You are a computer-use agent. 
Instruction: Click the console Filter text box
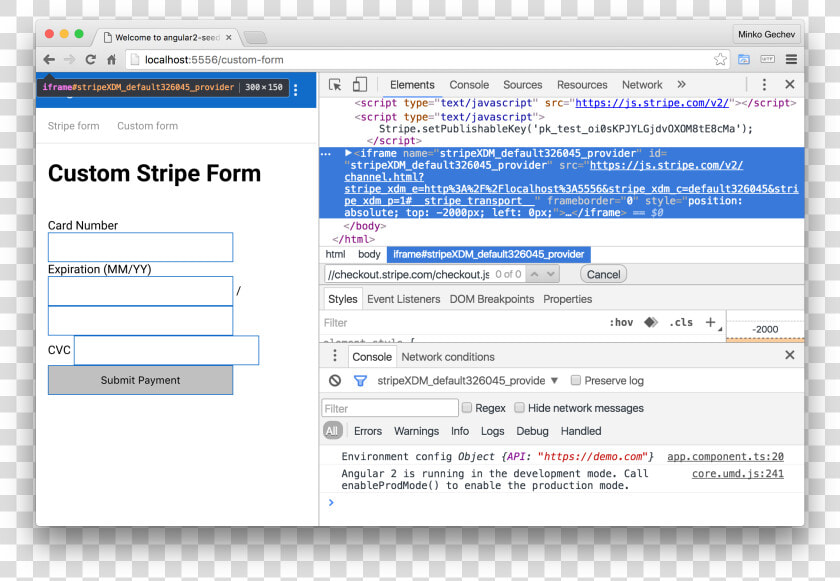pyautogui.click(x=389, y=408)
